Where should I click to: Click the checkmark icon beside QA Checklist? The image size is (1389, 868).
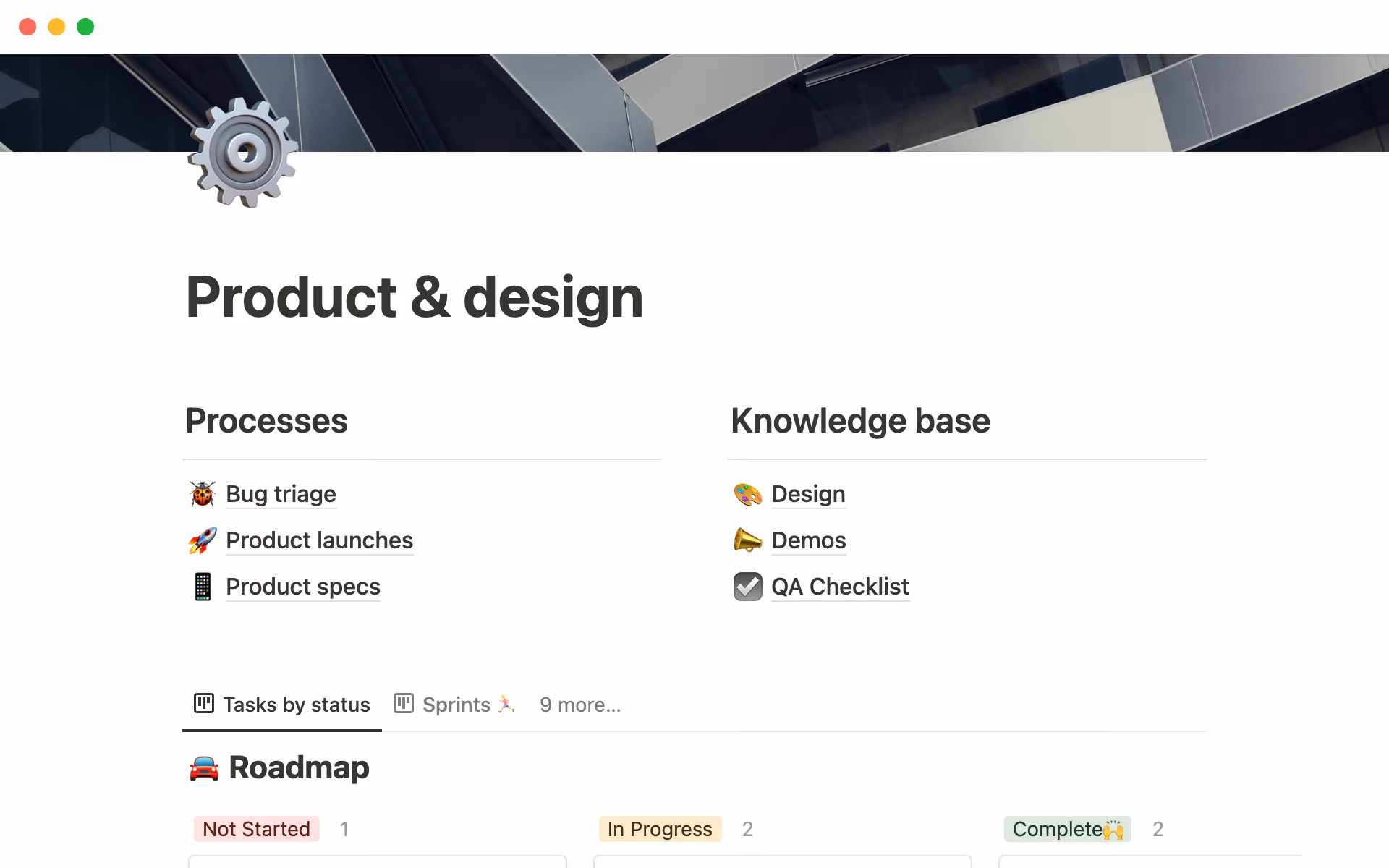(747, 587)
